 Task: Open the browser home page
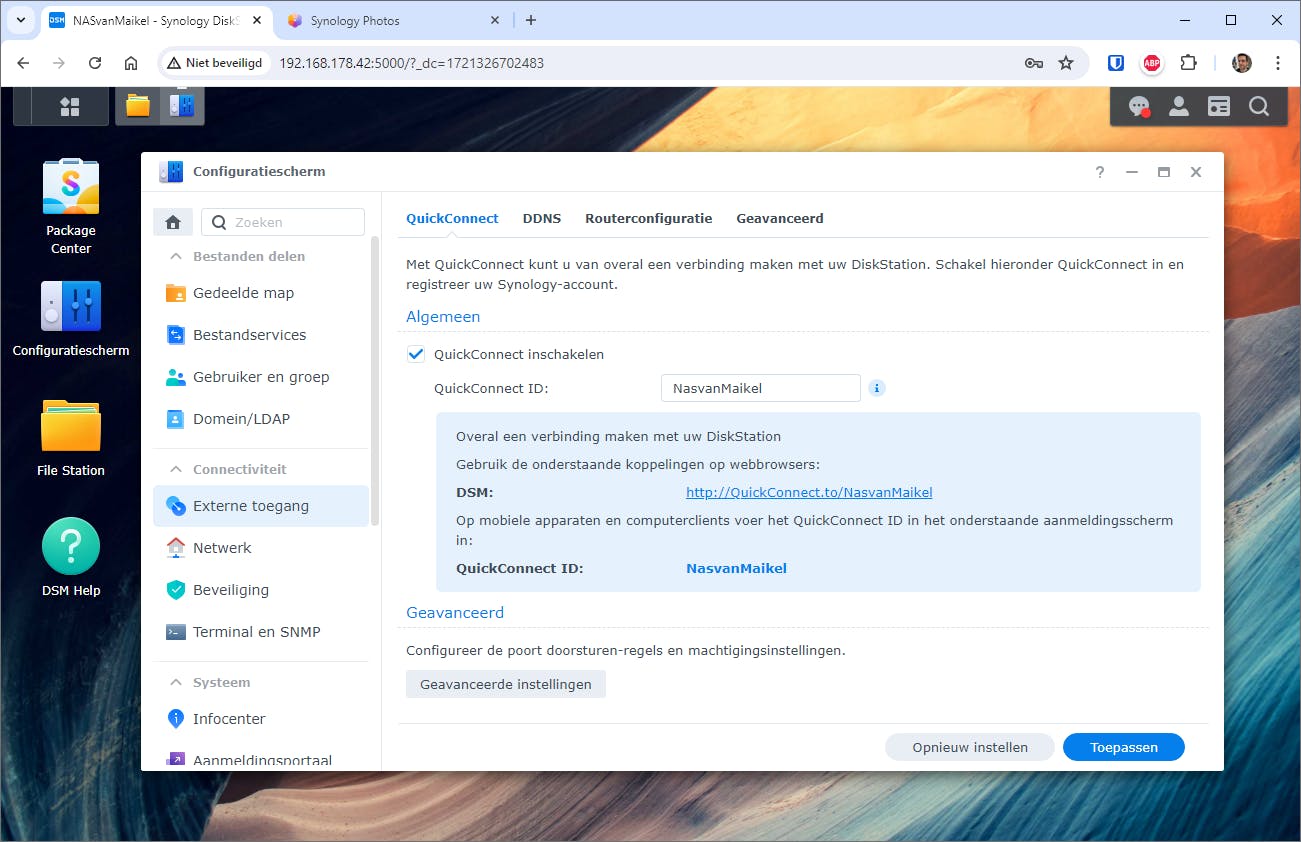(x=131, y=63)
